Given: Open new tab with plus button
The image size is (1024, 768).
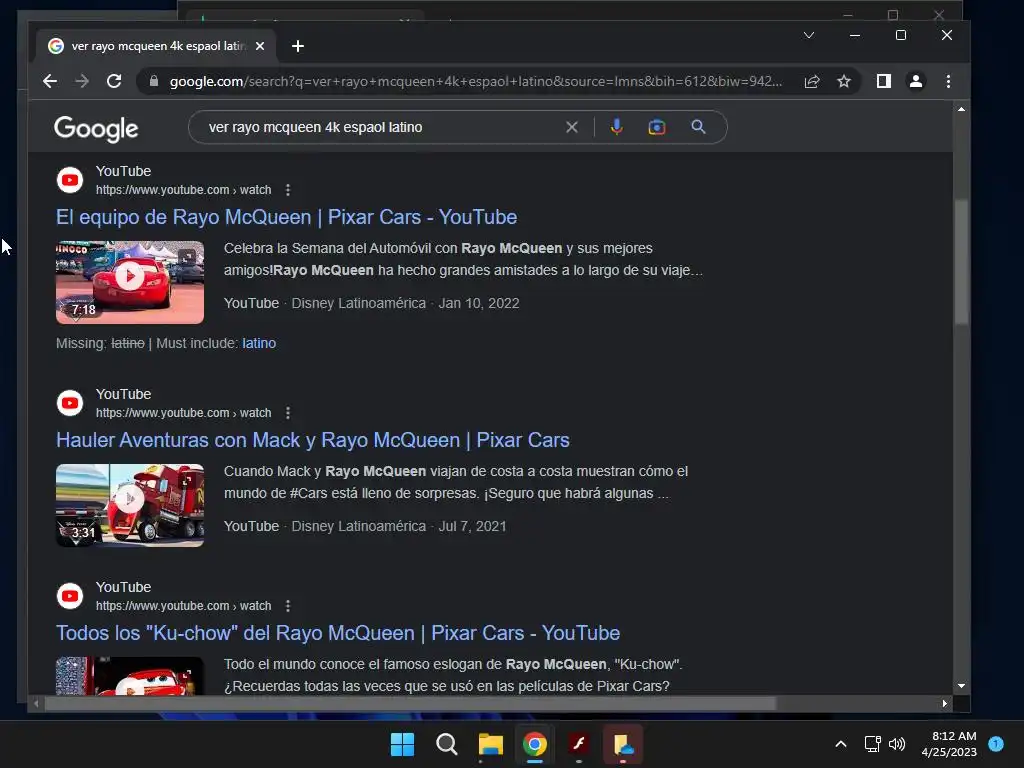Looking at the screenshot, I should coord(298,46).
